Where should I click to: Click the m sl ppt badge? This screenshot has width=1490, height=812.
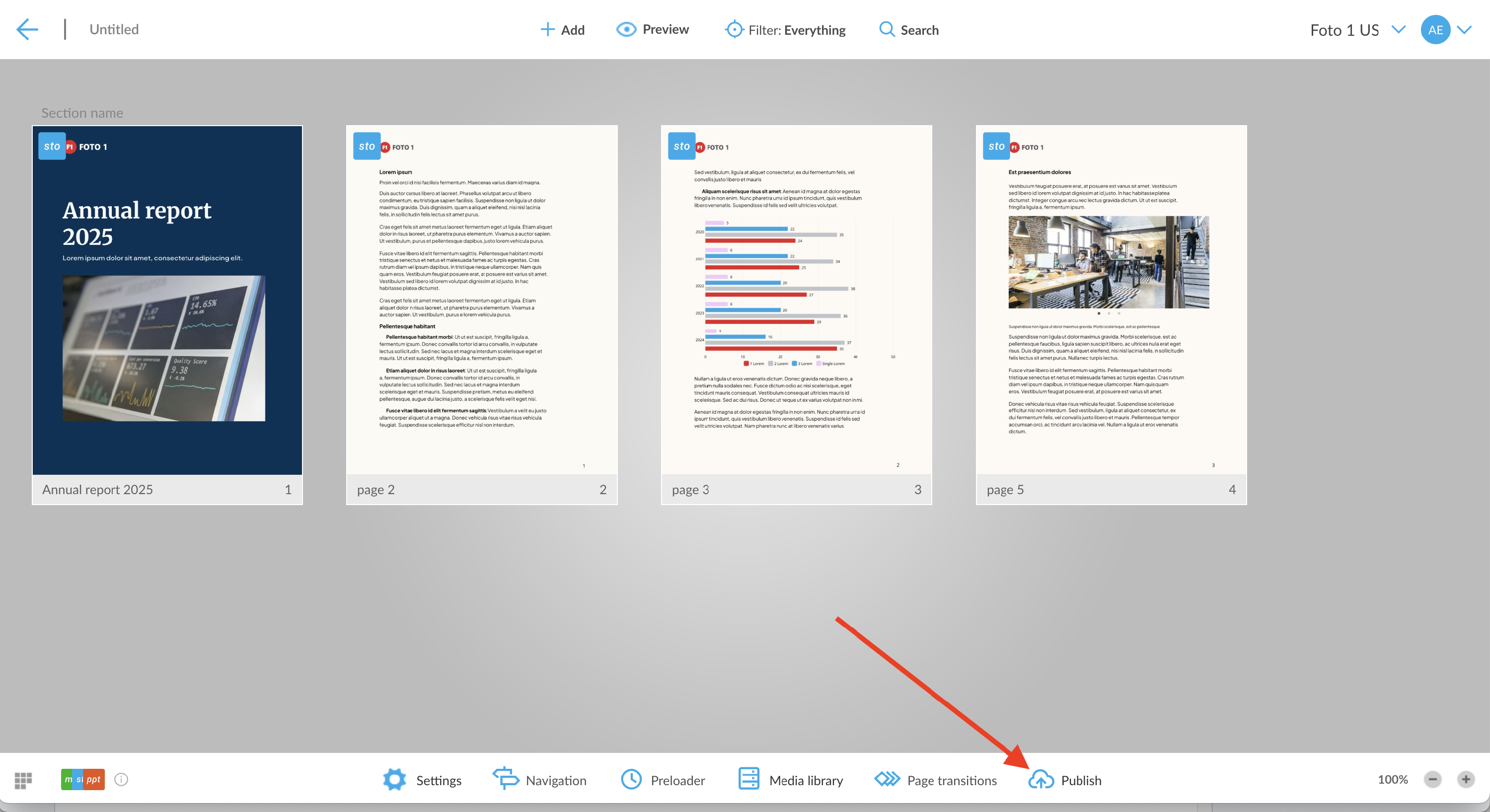pyautogui.click(x=83, y=780)
